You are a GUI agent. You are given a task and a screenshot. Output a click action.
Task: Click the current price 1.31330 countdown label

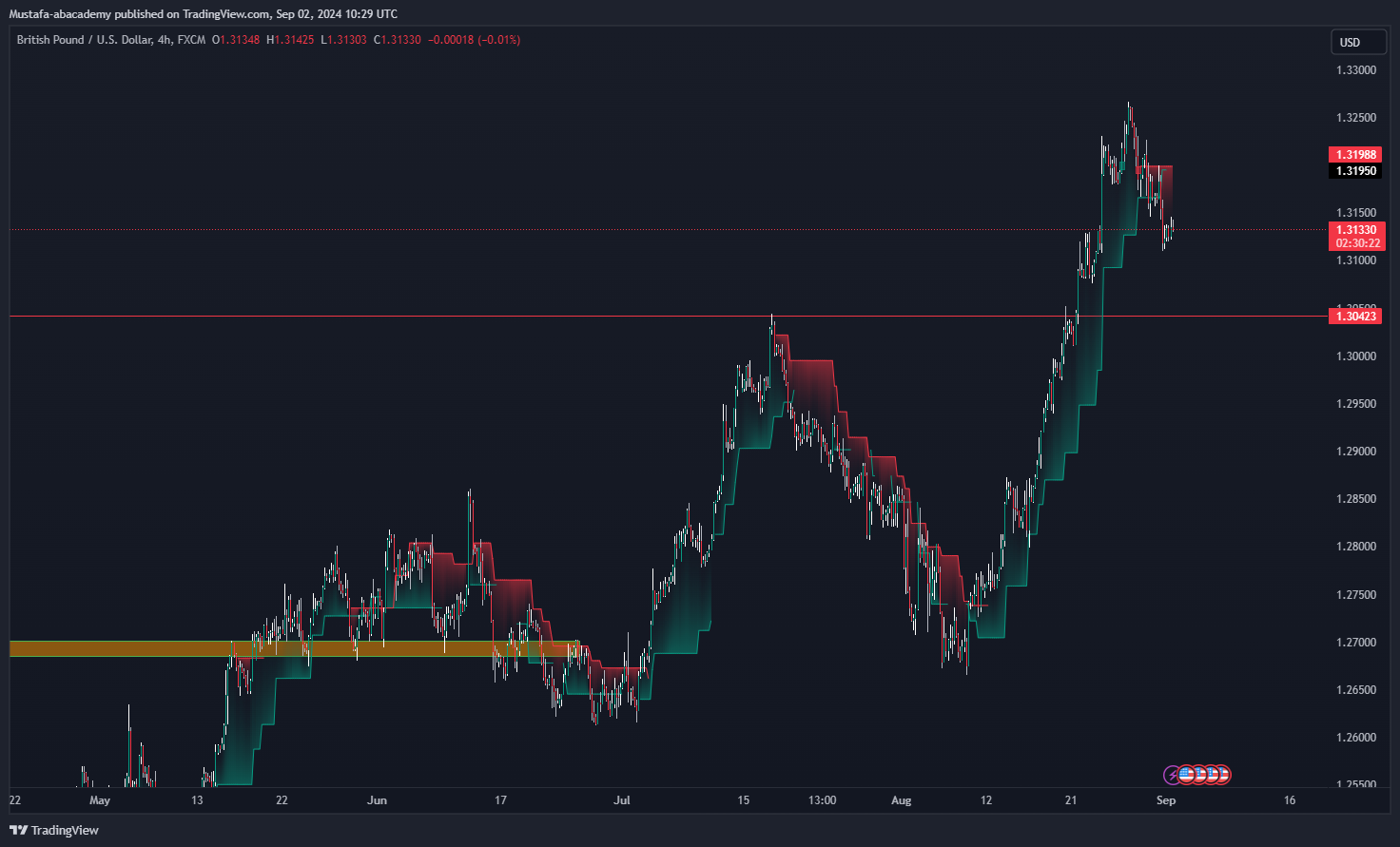(x=1356, y=236)
